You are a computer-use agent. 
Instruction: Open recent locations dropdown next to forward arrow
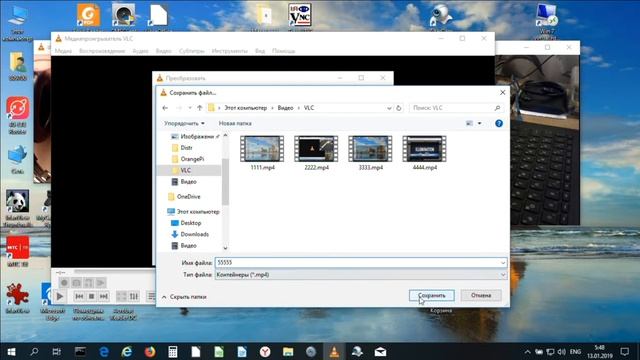tap(190, 108)
